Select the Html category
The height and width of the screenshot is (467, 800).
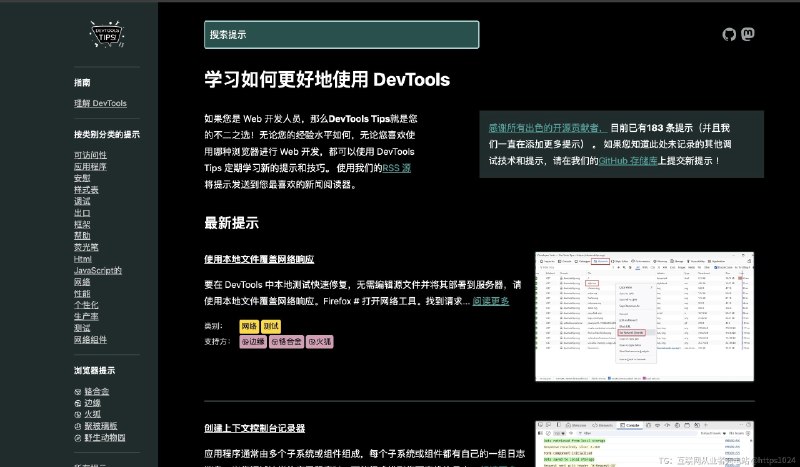click(x=83, y=259)
